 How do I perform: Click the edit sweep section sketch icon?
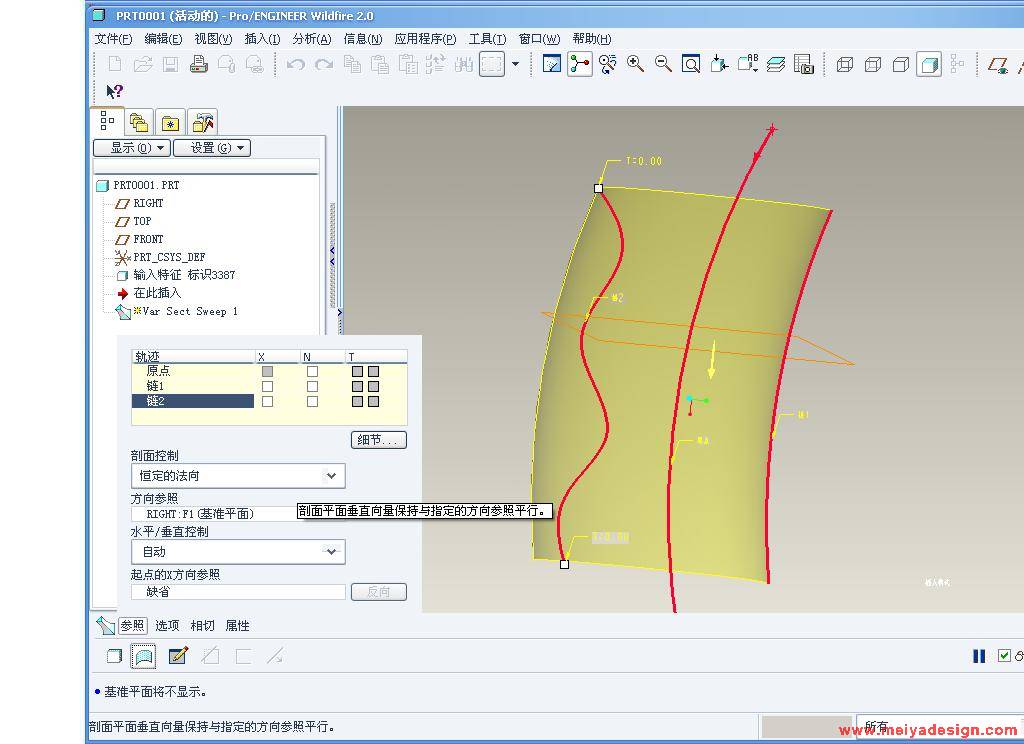coord(178,656)
